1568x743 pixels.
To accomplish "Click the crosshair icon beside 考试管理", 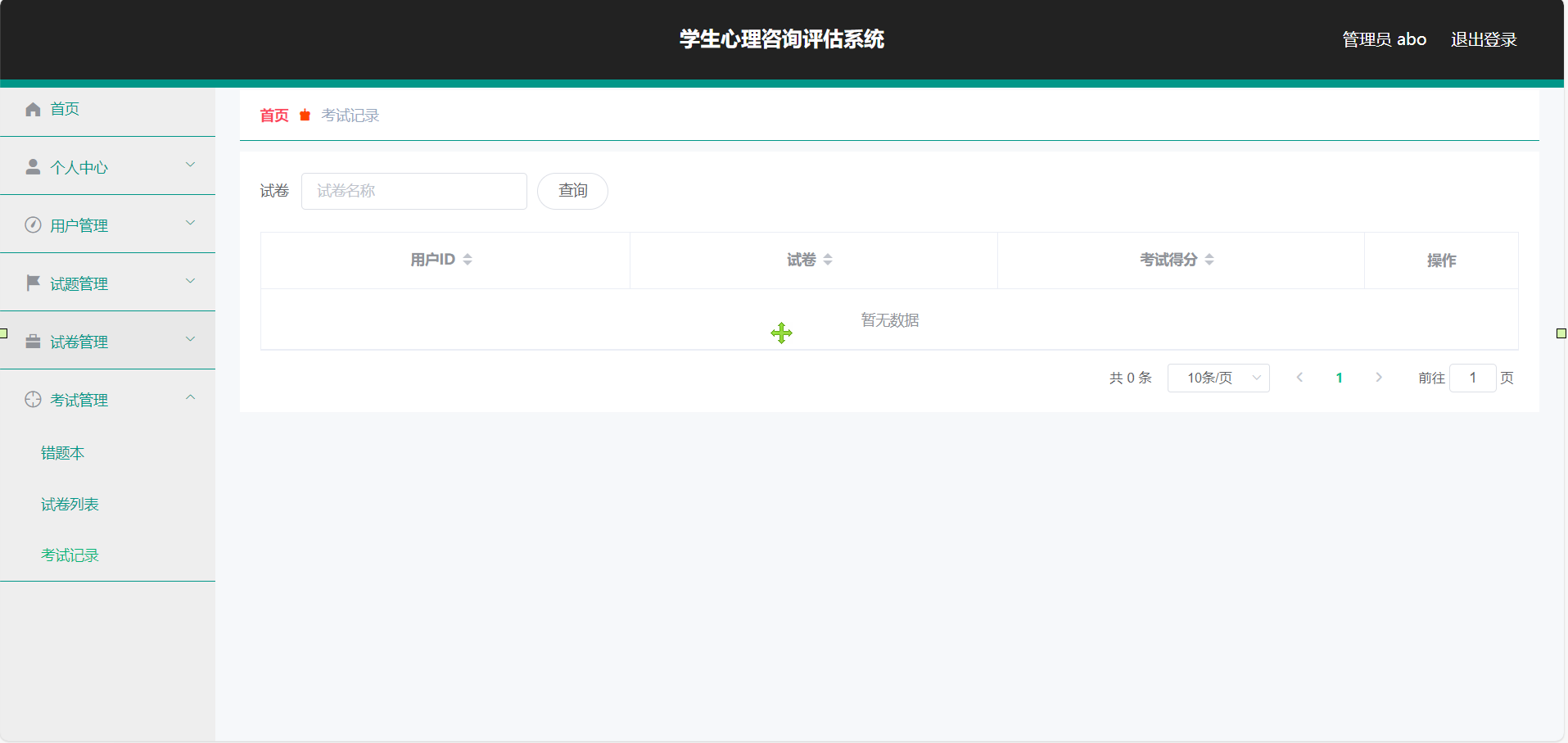I will pos(33,400).
